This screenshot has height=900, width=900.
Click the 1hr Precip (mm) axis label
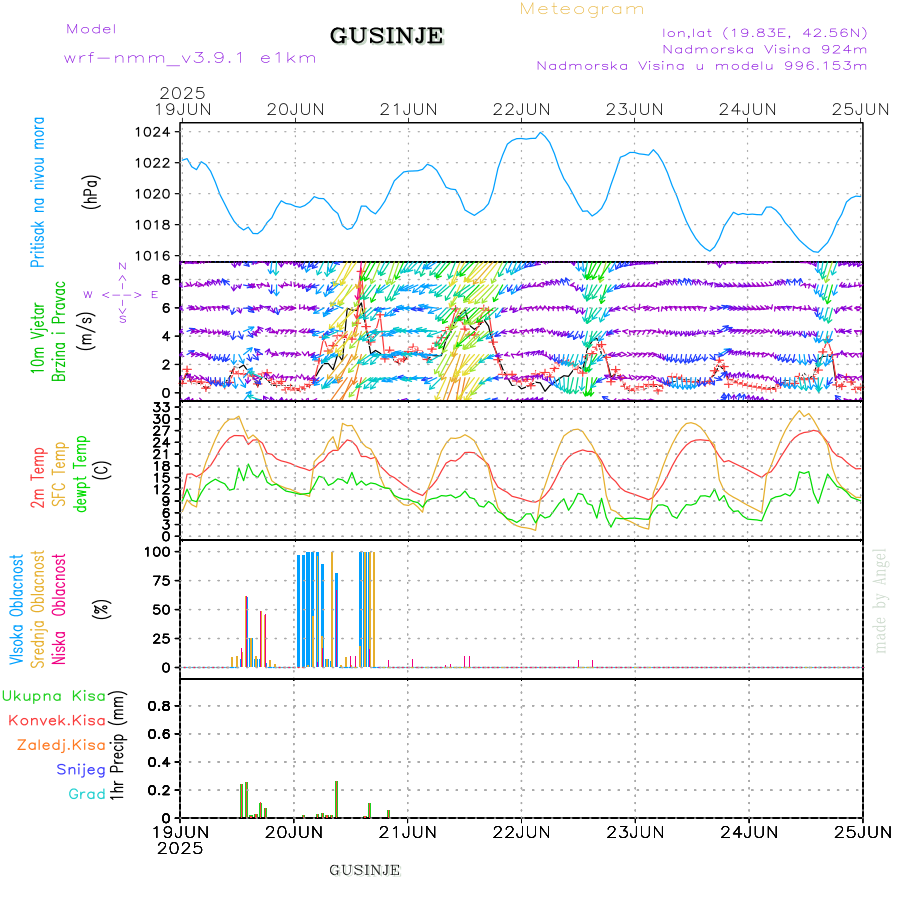click(x=117, y=746)
